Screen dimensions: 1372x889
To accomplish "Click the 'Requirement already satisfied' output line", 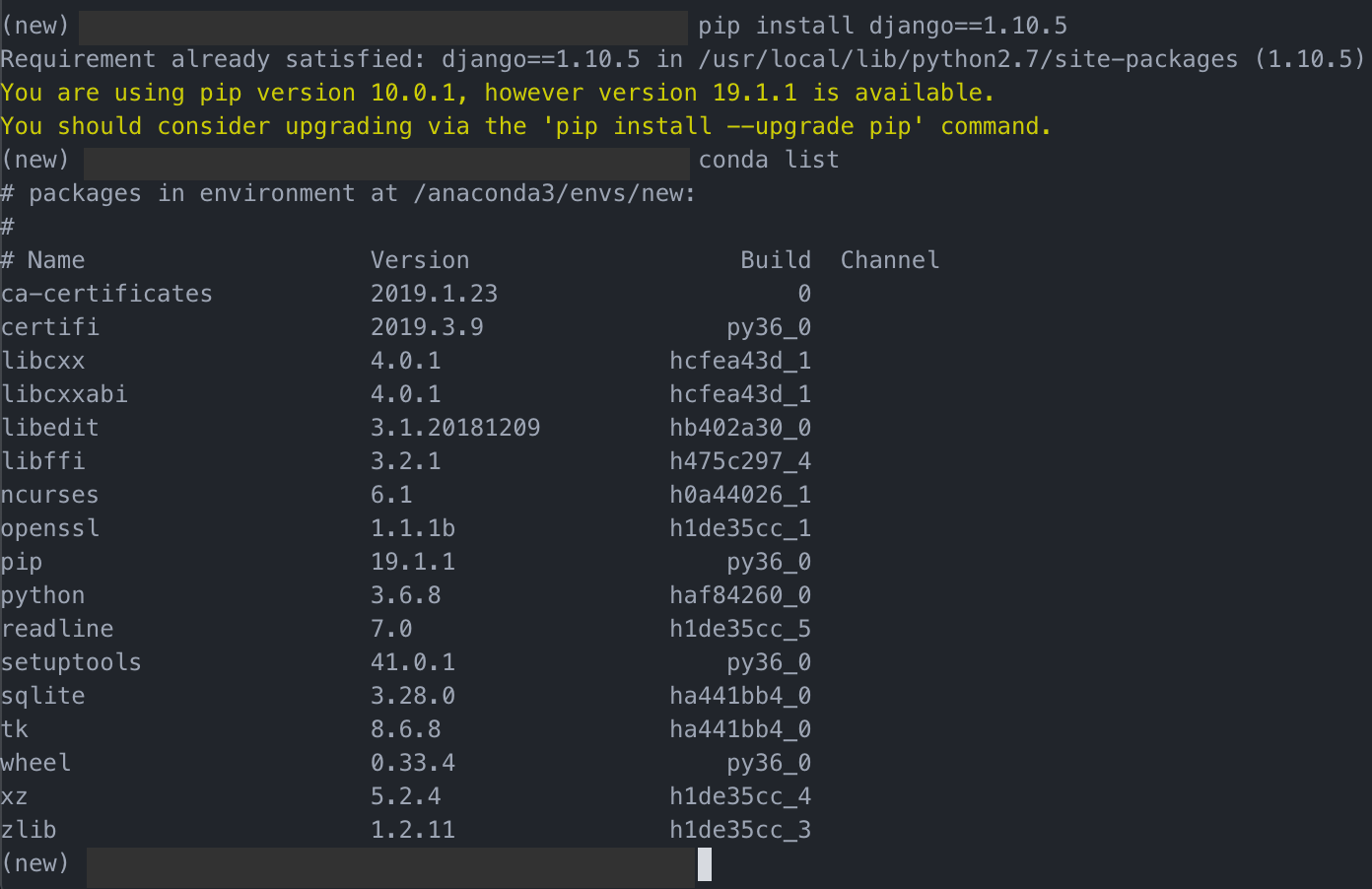I will [x=682, y=59].
